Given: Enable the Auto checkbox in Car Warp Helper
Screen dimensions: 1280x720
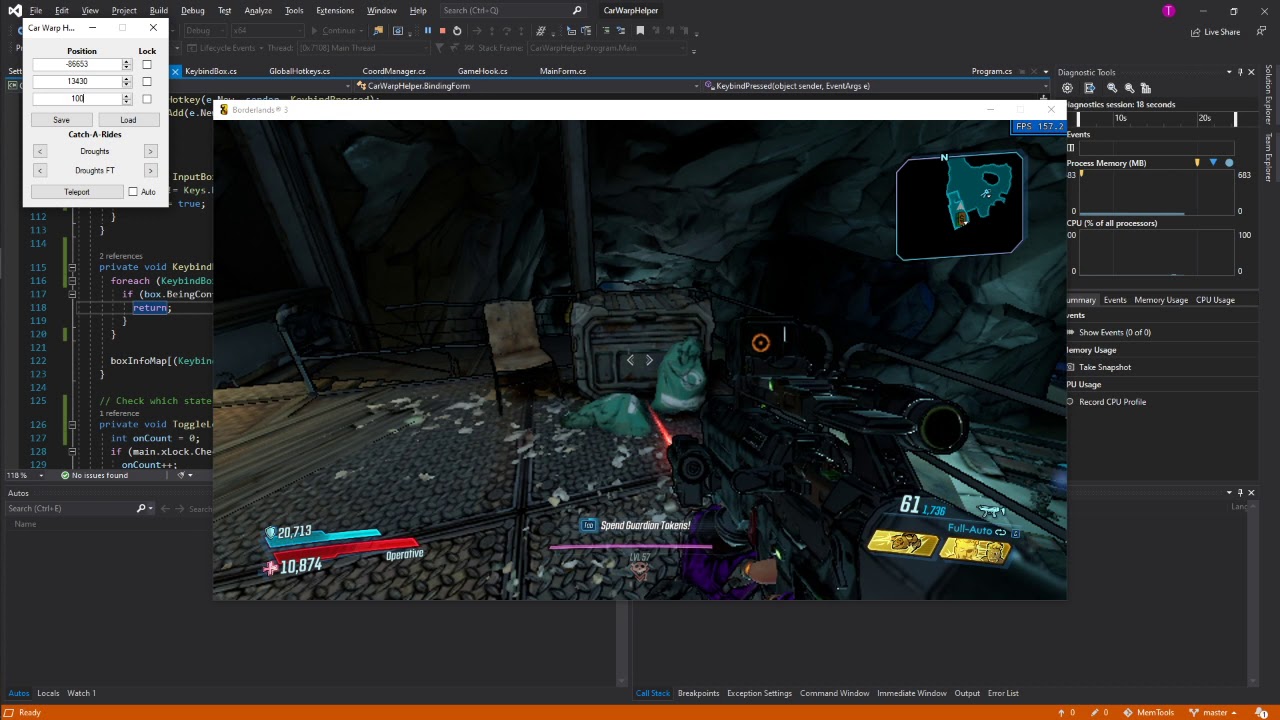Looking at the screenshot, I should pyautogui.click(x=133, y=192).
